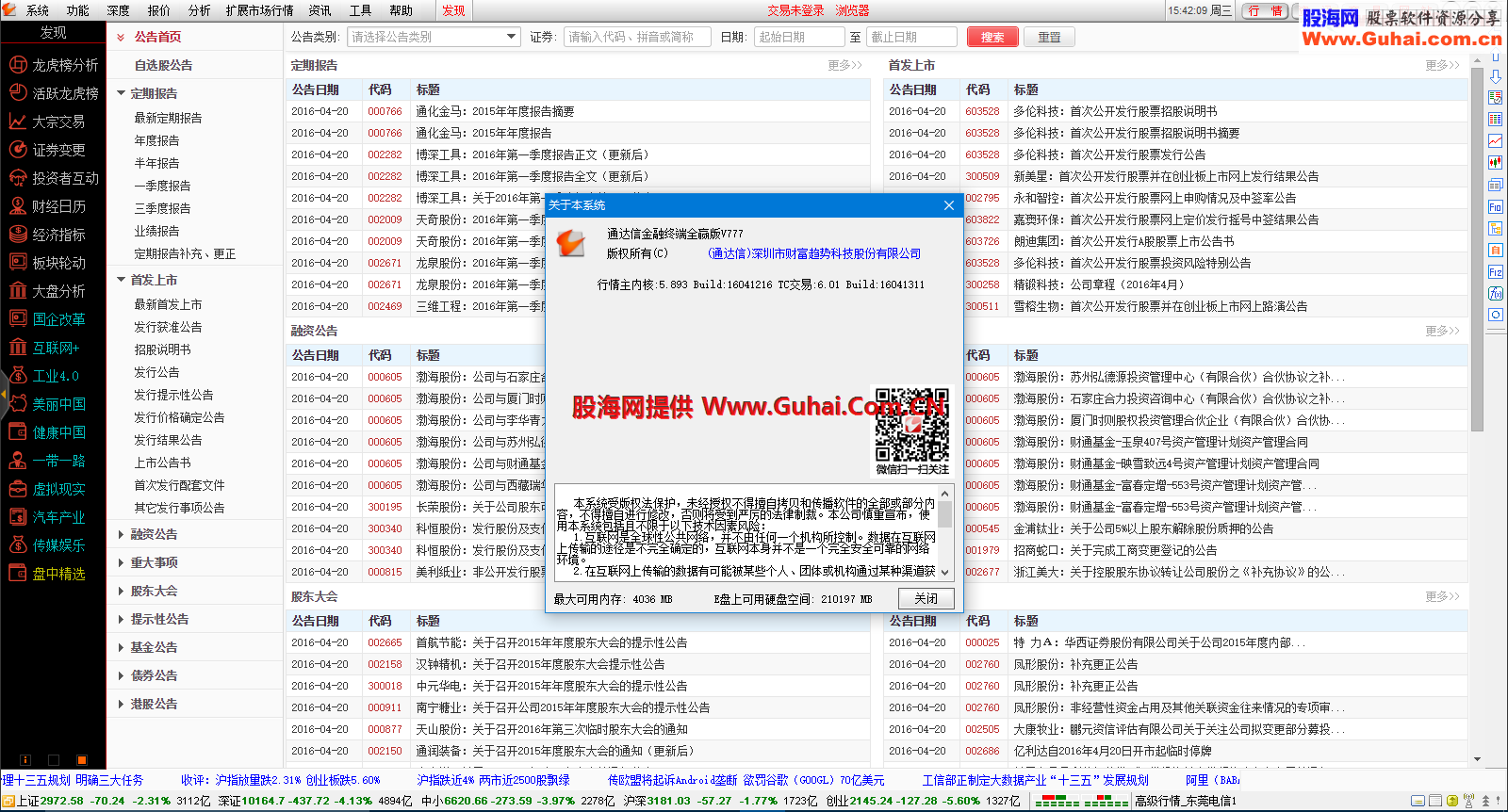This screenshot has width=1508, height=812.
Task: Expand the 股东大会 tree section
Action: [121, 591]
